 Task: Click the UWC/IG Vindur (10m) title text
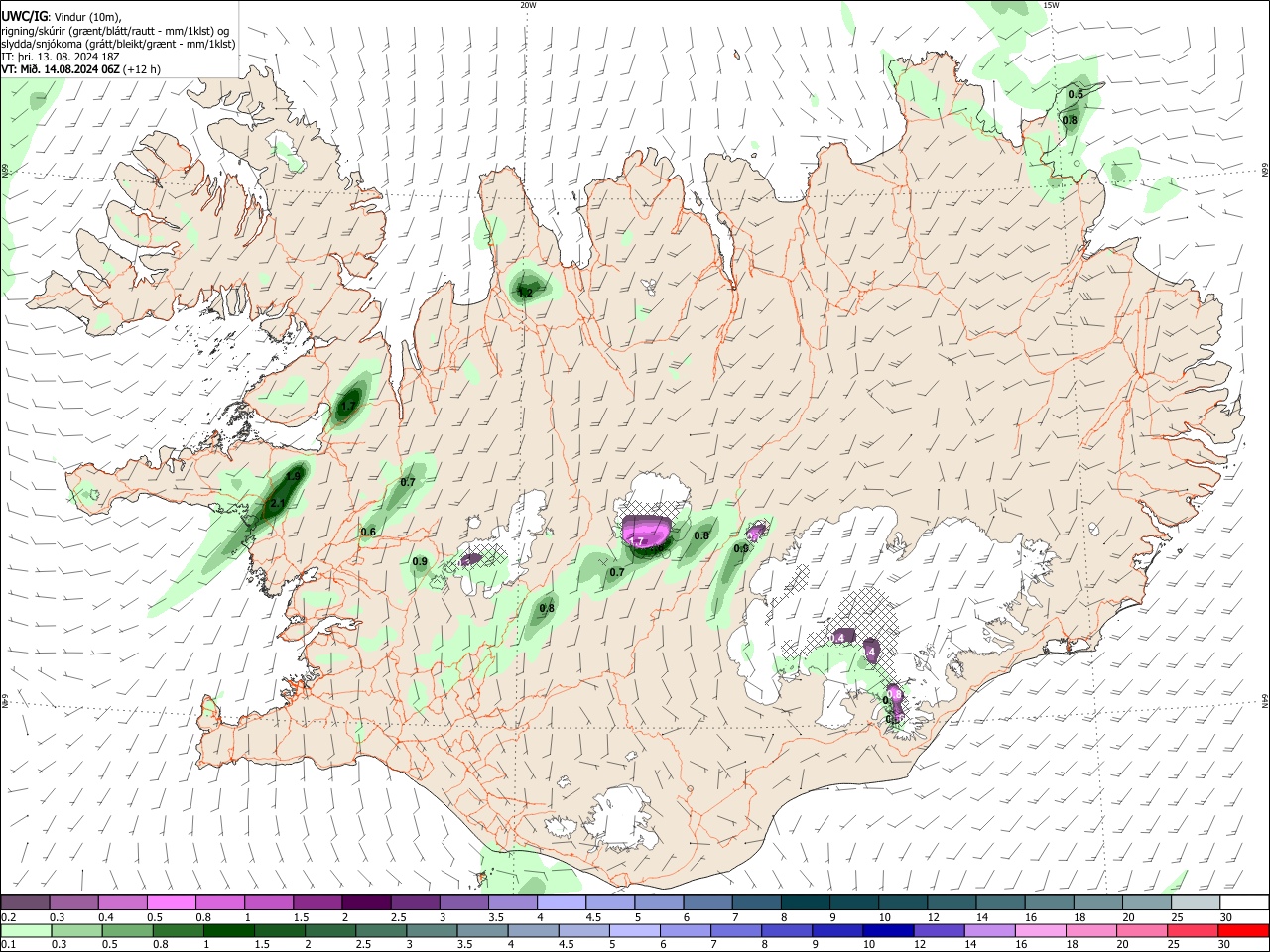[61, 17]
